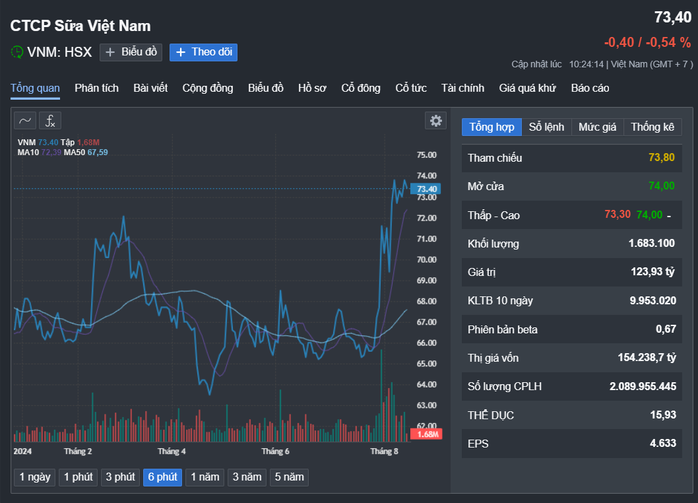
Task: Open chart settings gear icon
Action: pyautogui.click(x=436, y=121)
